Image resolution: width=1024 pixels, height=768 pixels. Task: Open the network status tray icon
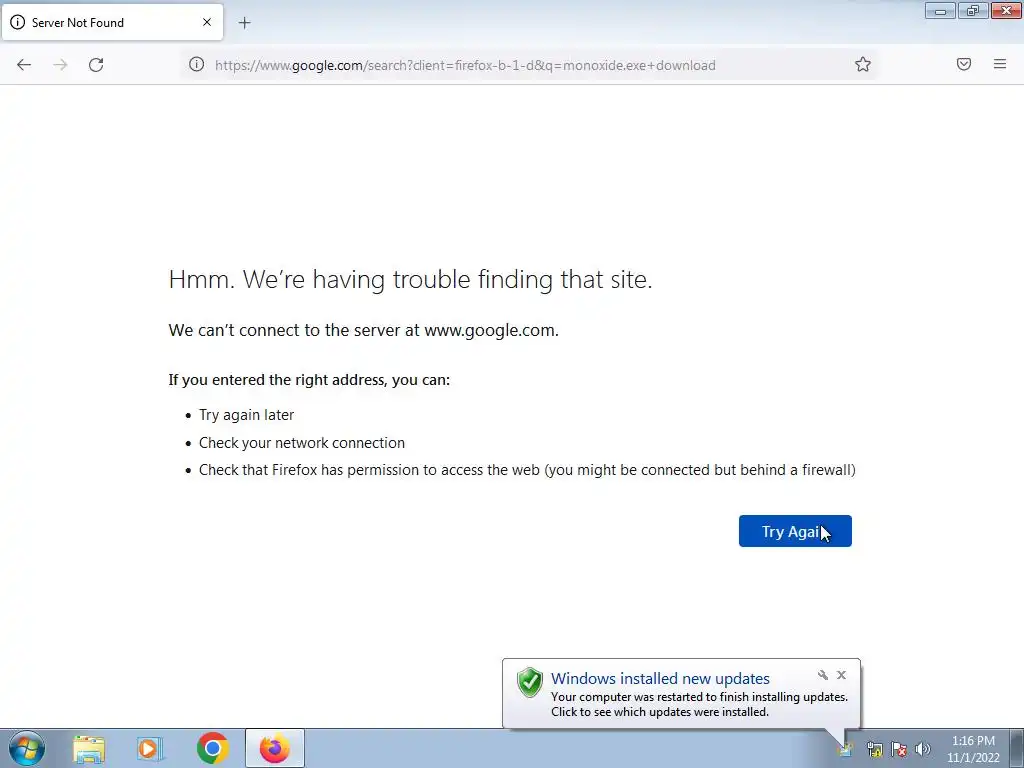[x=874, y=749]
